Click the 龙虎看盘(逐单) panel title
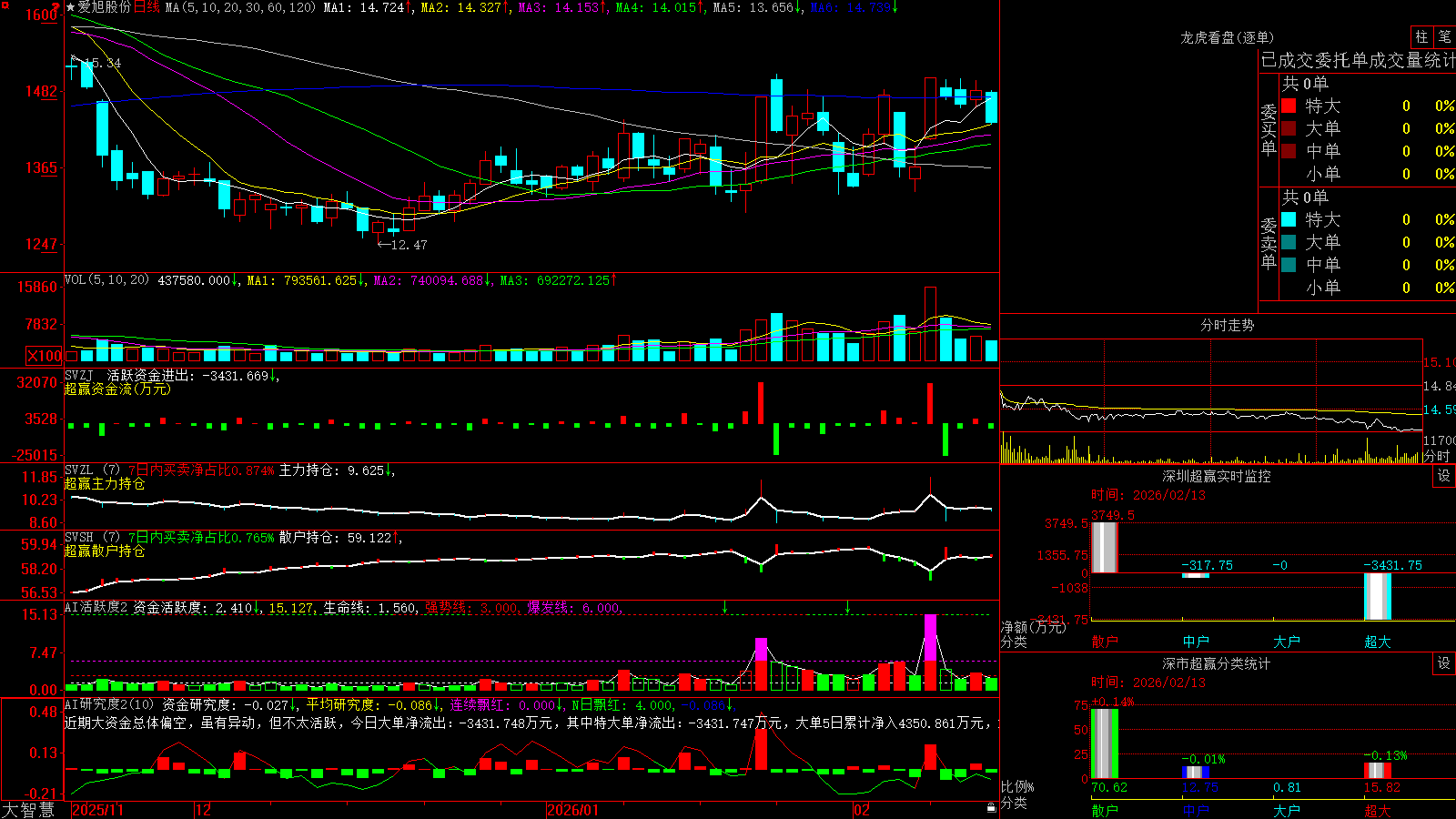Image resolution: width=1456 pixels, height=819 pixels. click(x=1227, y=37)
